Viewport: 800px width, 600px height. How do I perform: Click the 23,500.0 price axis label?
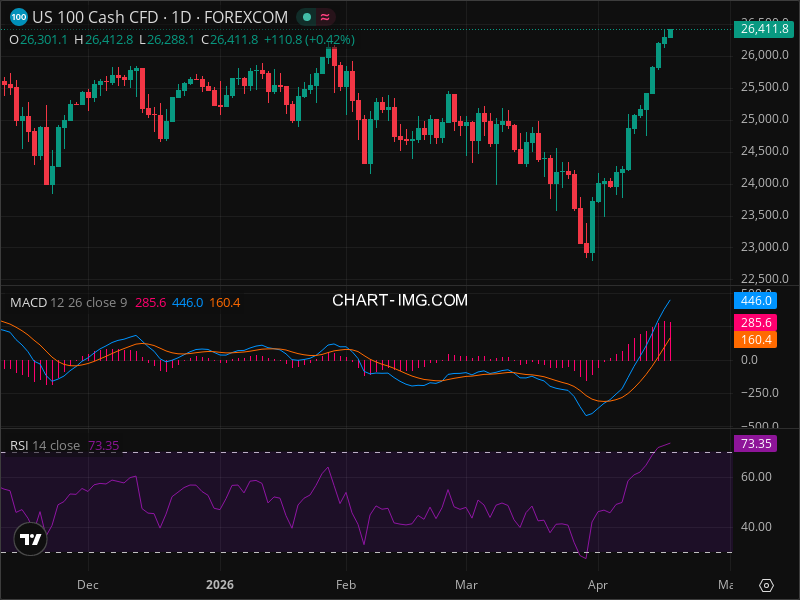point(764,215)
